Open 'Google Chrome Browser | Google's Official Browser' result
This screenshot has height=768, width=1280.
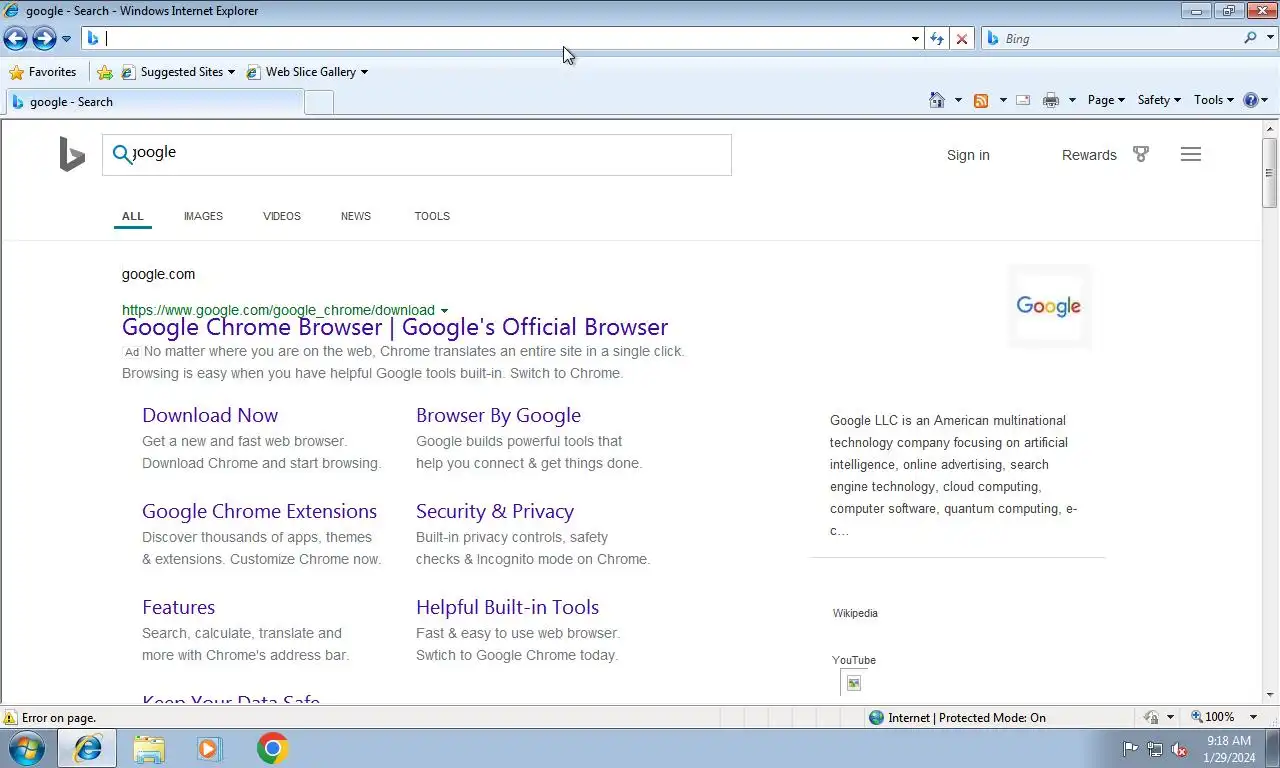tap(395, 327)
